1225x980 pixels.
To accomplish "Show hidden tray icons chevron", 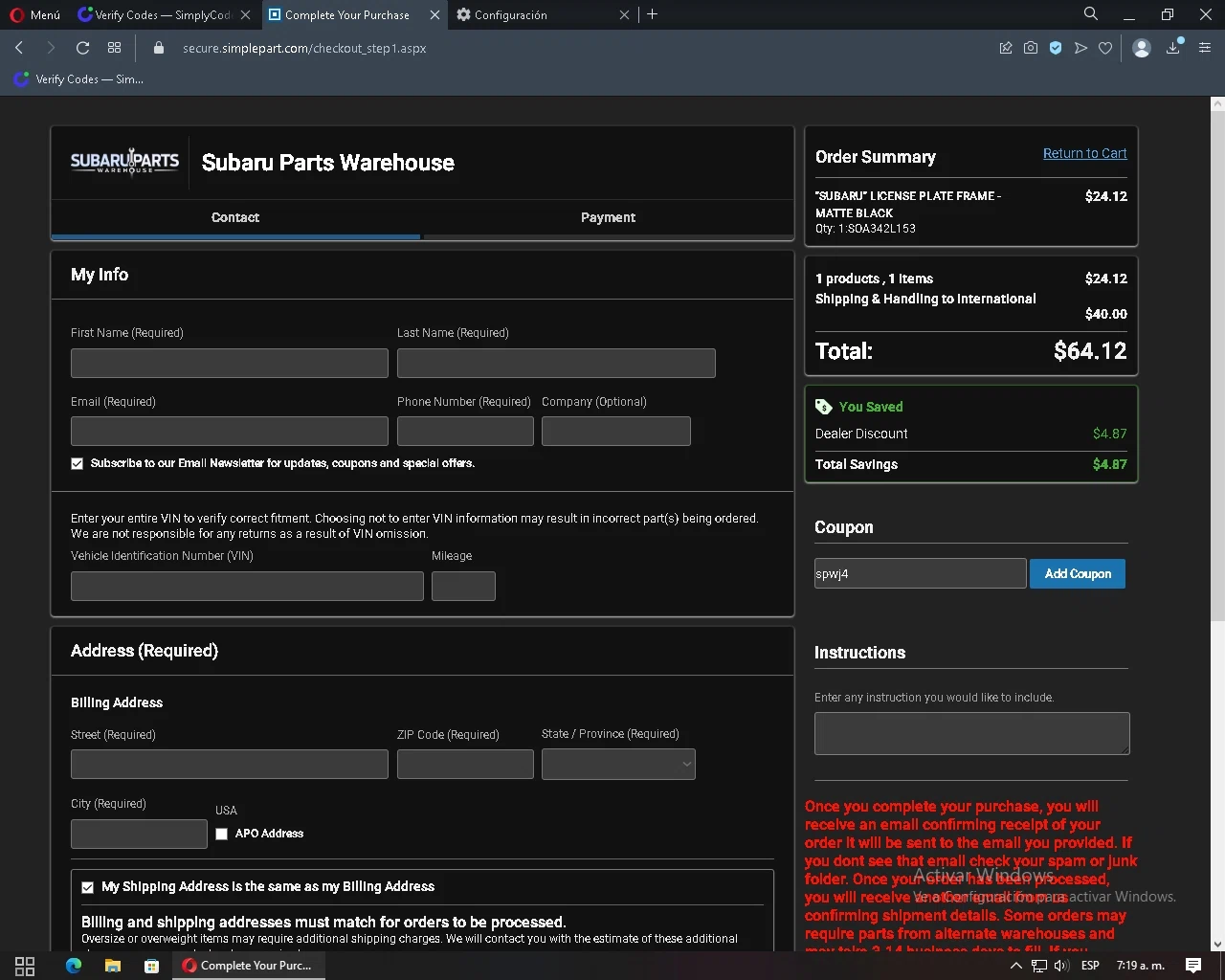I will (1015, 966).
